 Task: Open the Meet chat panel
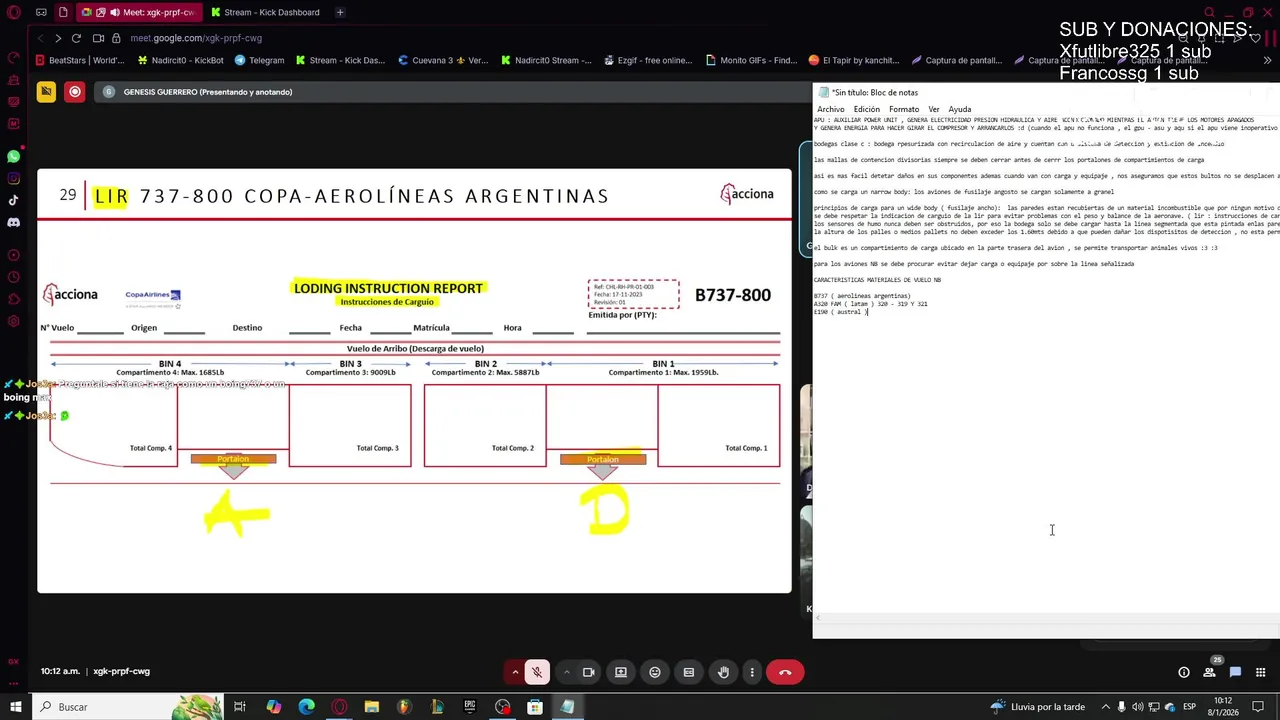[1235, 672]
